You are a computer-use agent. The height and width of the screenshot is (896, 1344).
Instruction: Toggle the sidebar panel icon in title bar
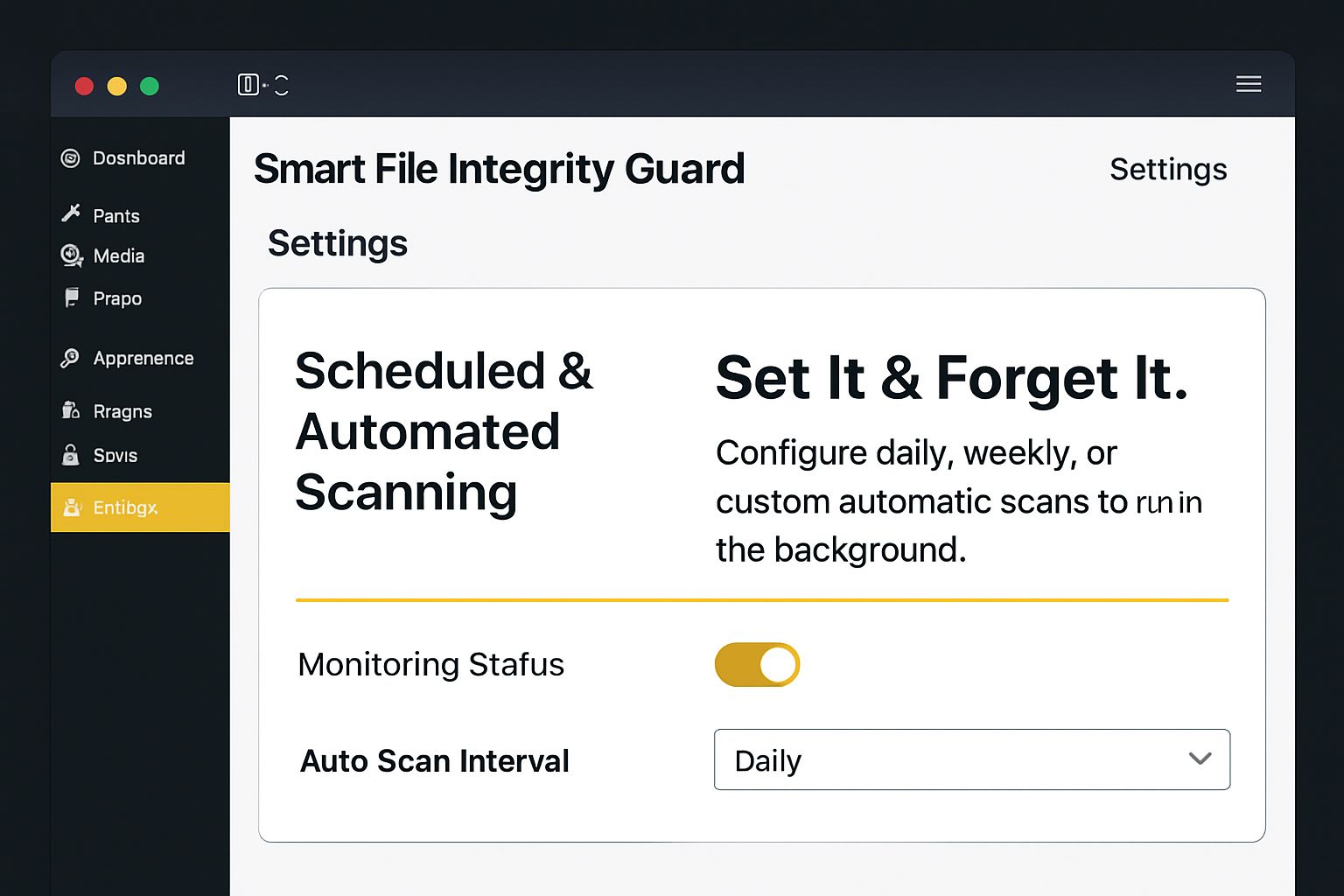(x=248, y=85)
